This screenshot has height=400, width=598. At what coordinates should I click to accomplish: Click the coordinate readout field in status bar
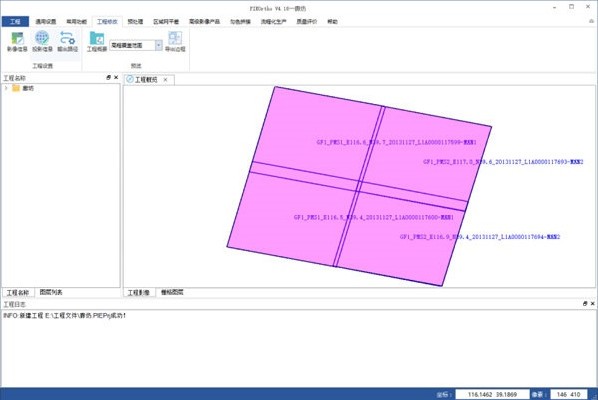click(492, 394)
